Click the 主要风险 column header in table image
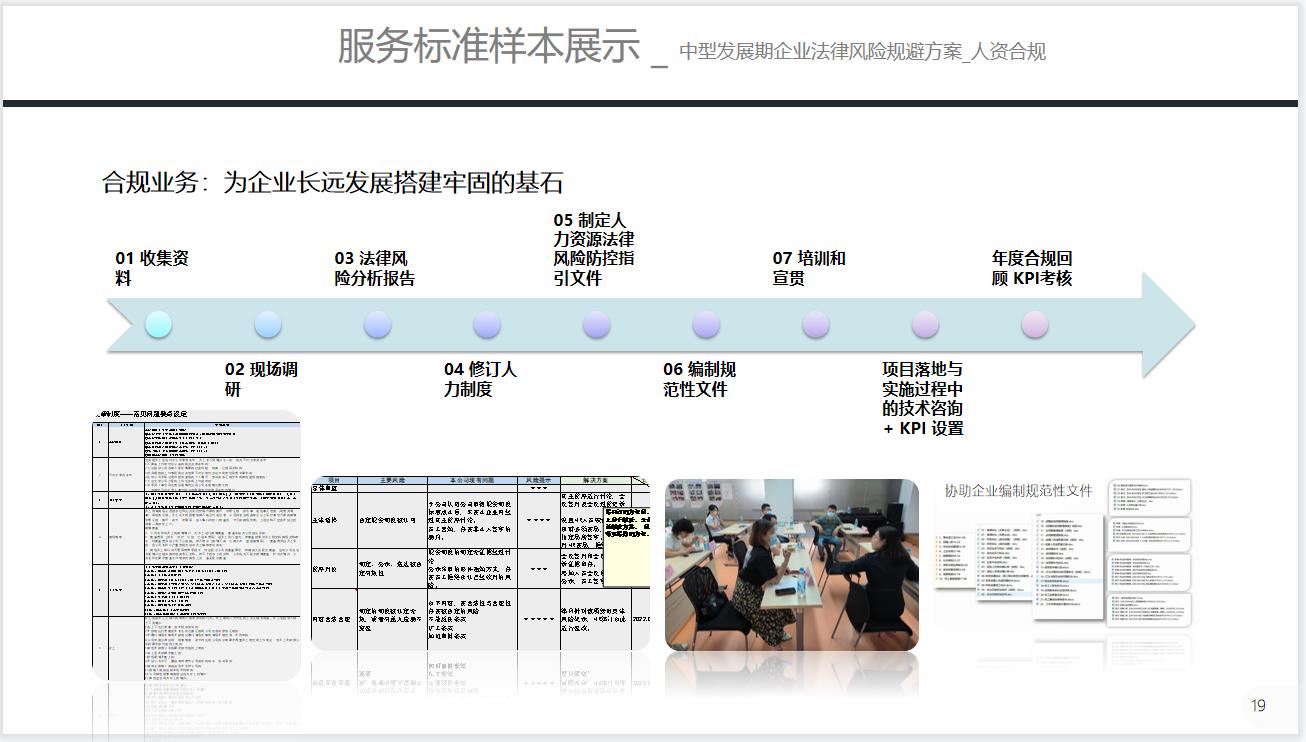Viewport: 1306px width, 742px height. [x=392, y=481]
